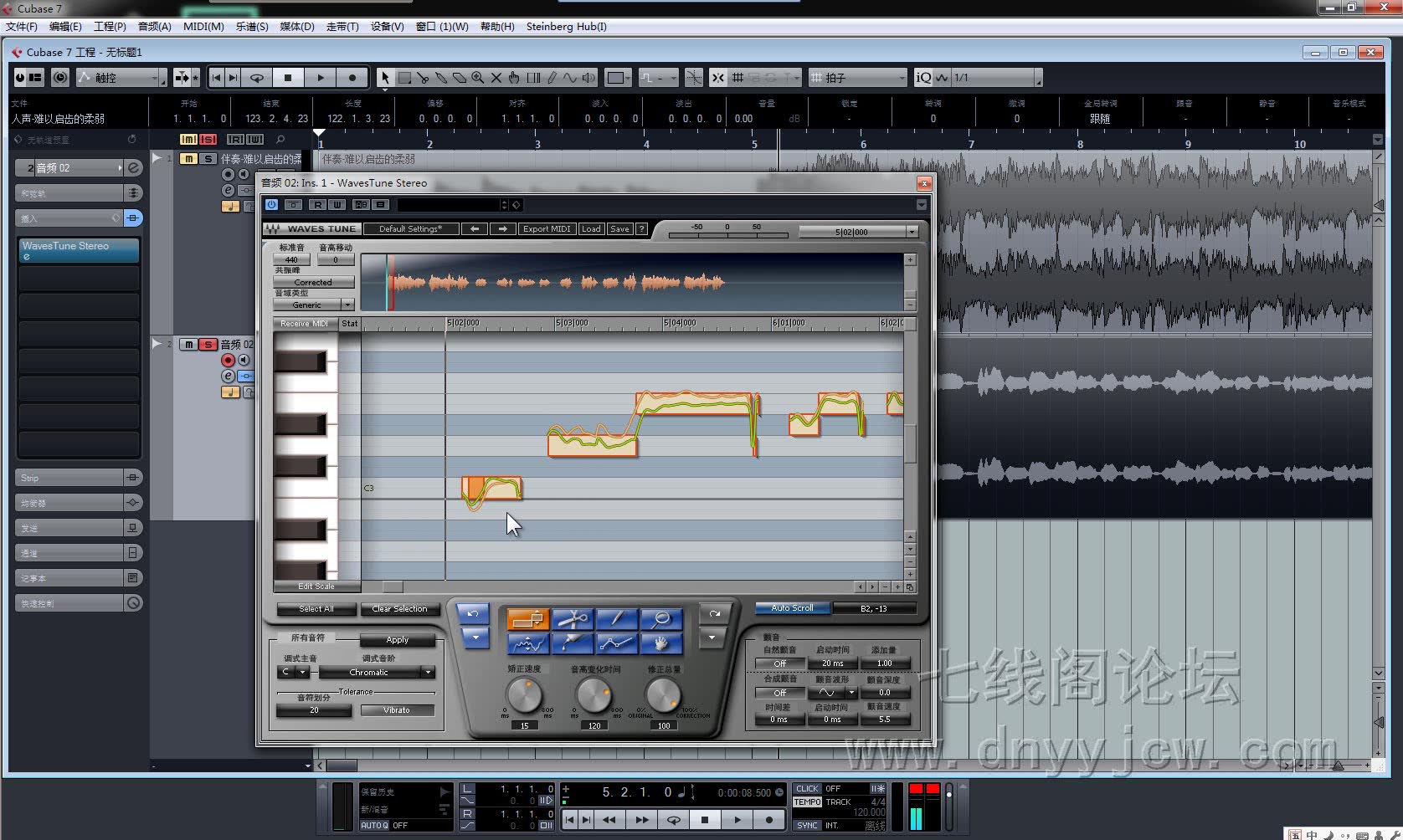Select the Mute X tool in Cubase toolbar

[x=496, y=78]
